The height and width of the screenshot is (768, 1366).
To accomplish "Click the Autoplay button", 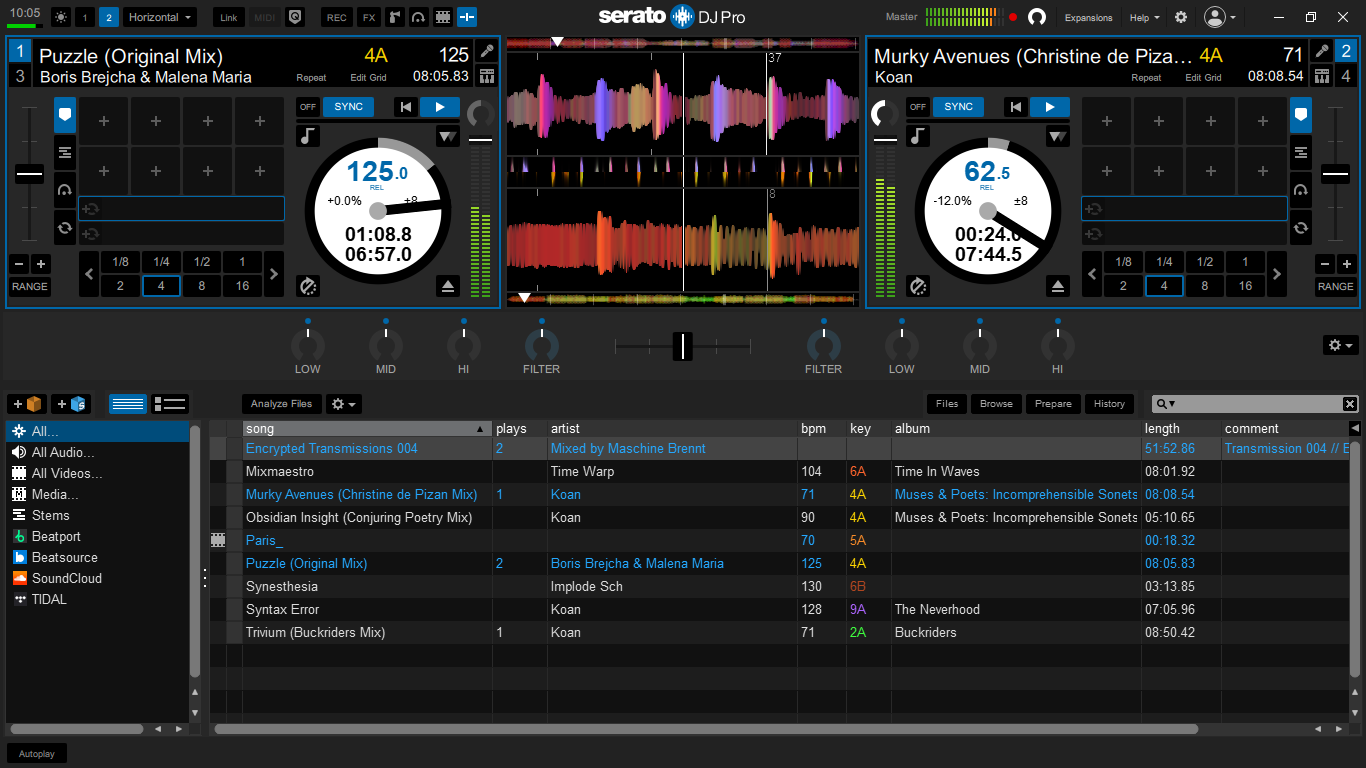I will [37, 753].
